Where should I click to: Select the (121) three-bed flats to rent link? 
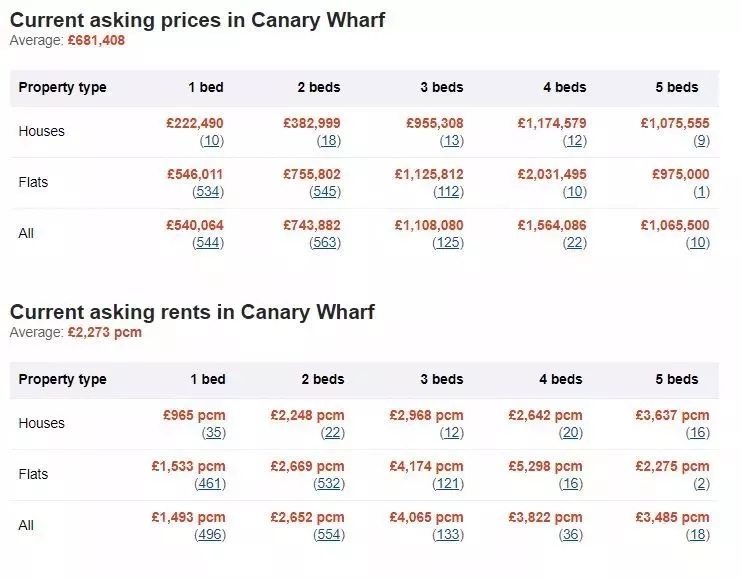click(x=448, y=484)
